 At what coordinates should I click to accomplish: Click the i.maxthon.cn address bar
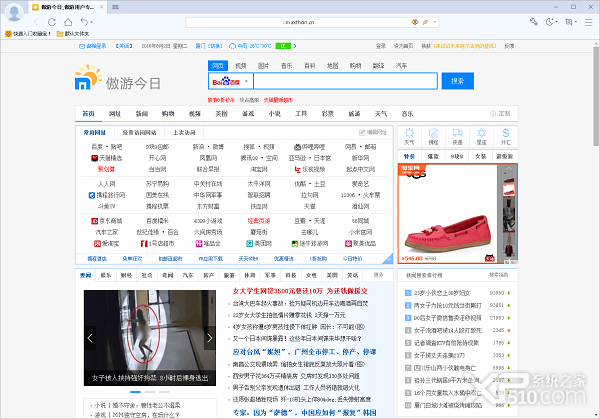click(299, 22)
